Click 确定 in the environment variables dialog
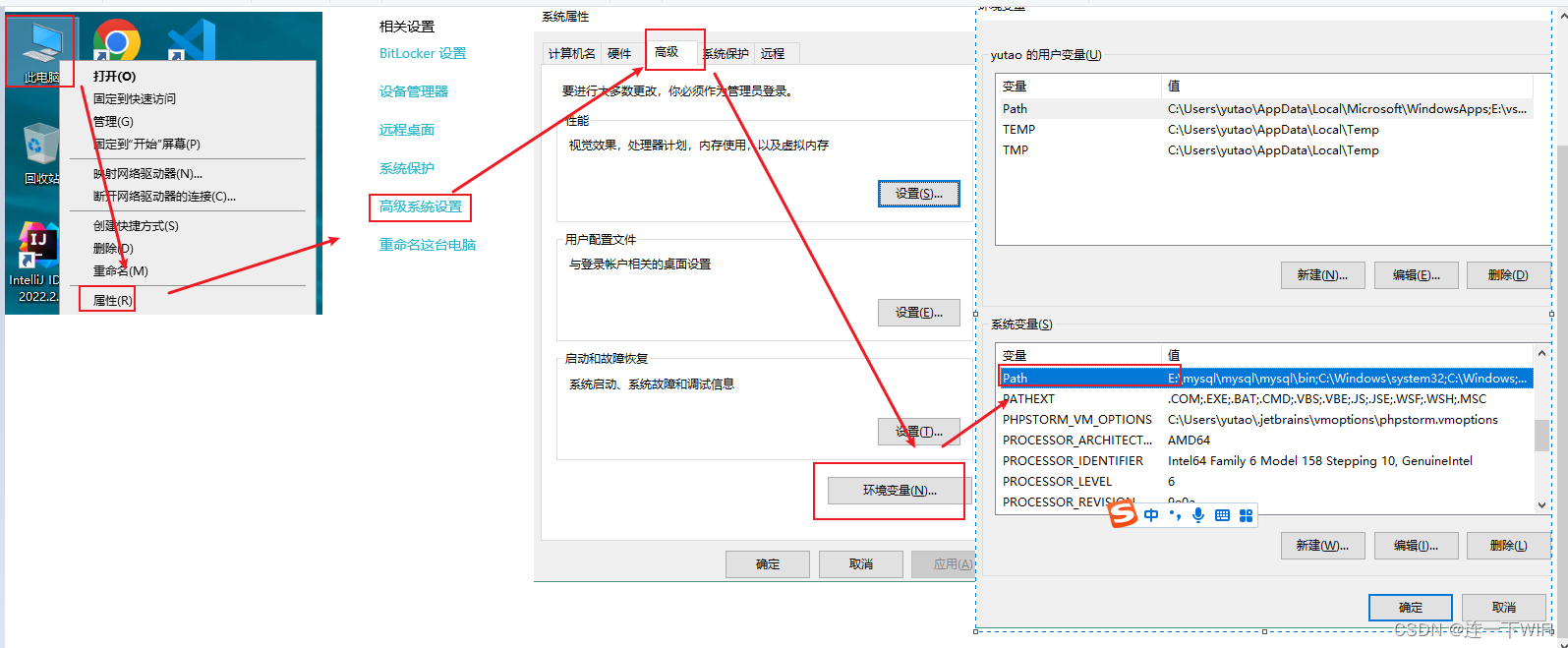 [1411, 608]
